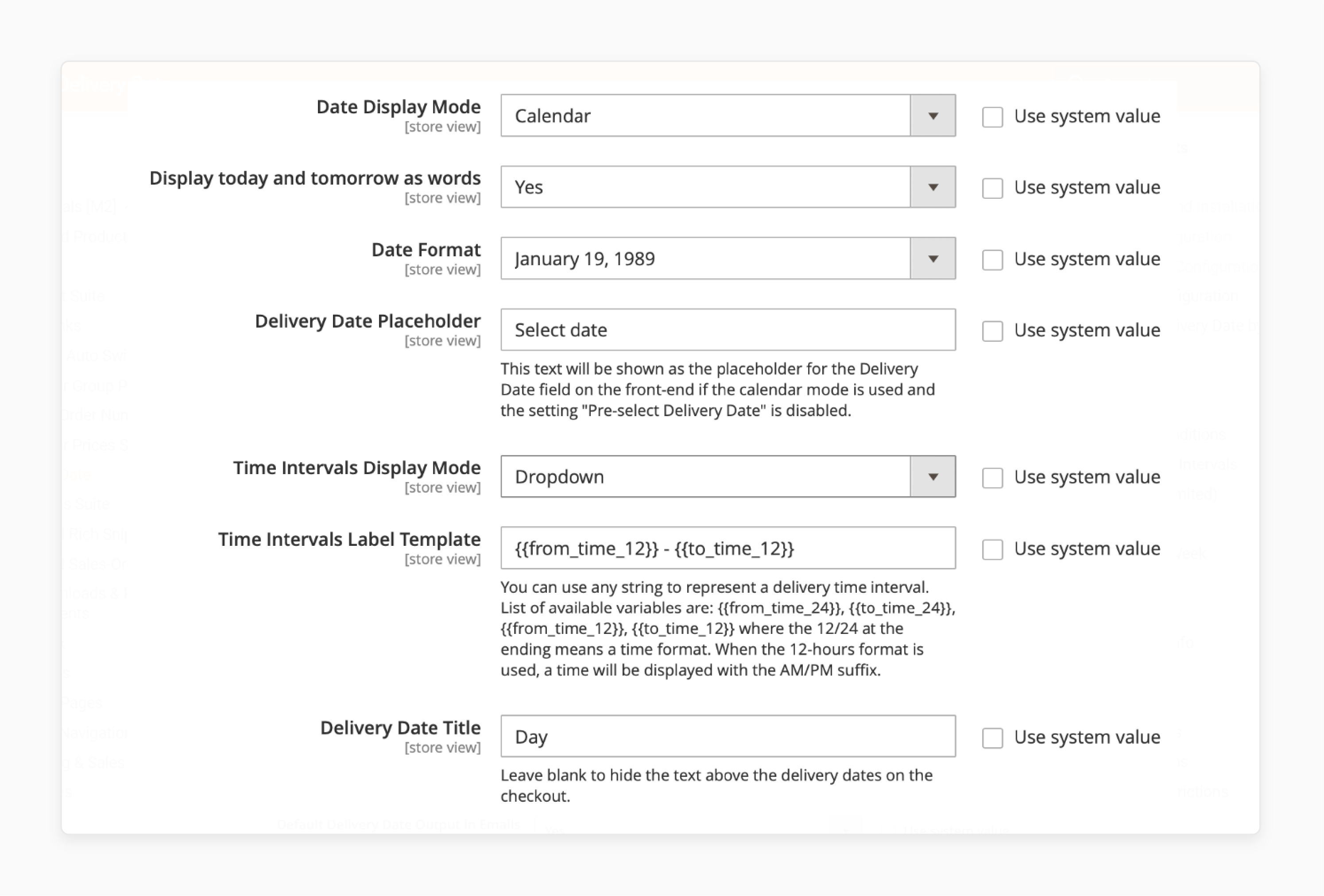Screen dimensions: 1324x896
Task: Open the Date Display Mode dropdown showing Calendar
Action: click(x=728, y=116)
